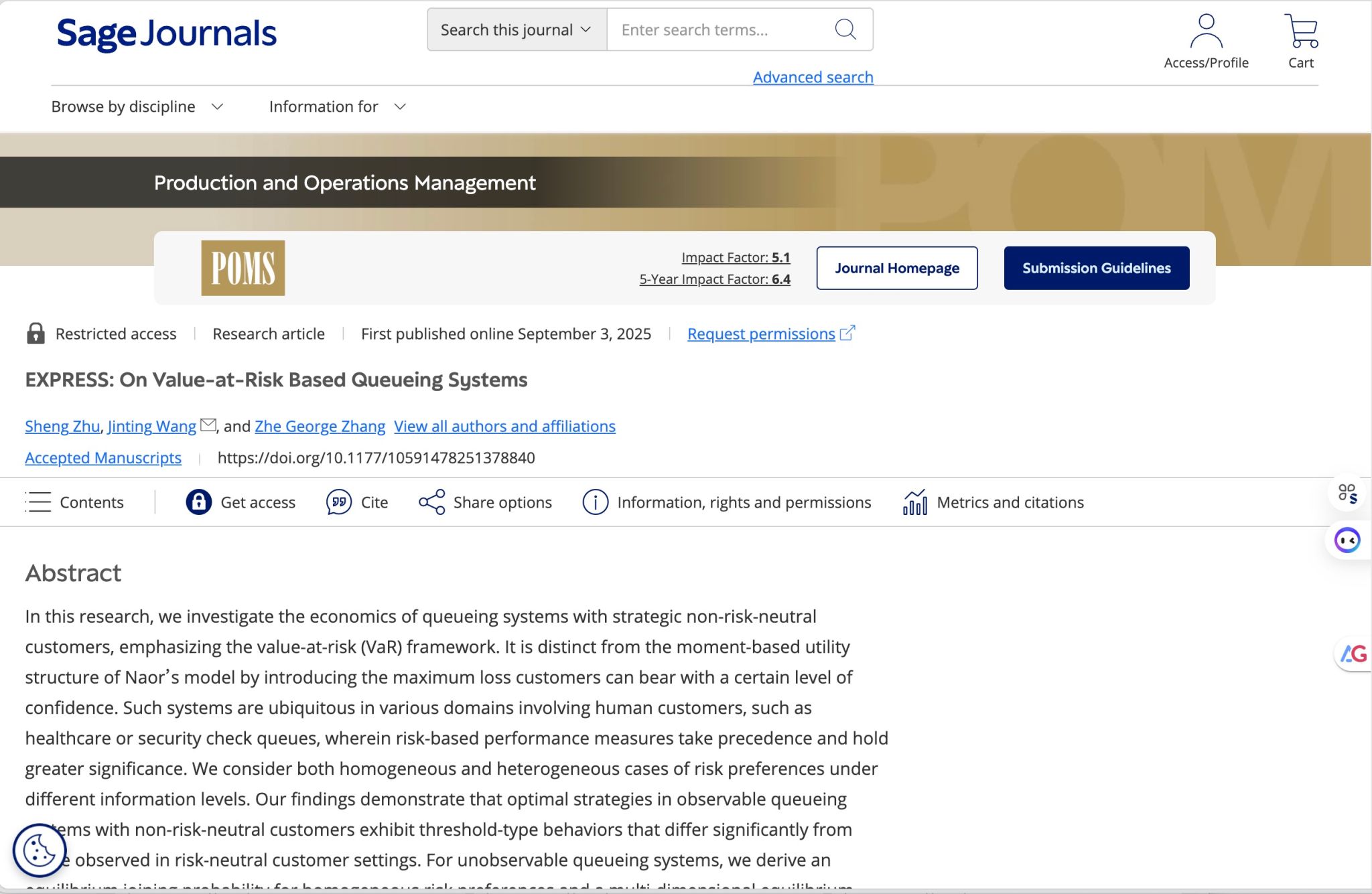Viewport: 1372px width, 894px height.
Task: Click the email envelope next to Jinting Wang
Action: 208,425
